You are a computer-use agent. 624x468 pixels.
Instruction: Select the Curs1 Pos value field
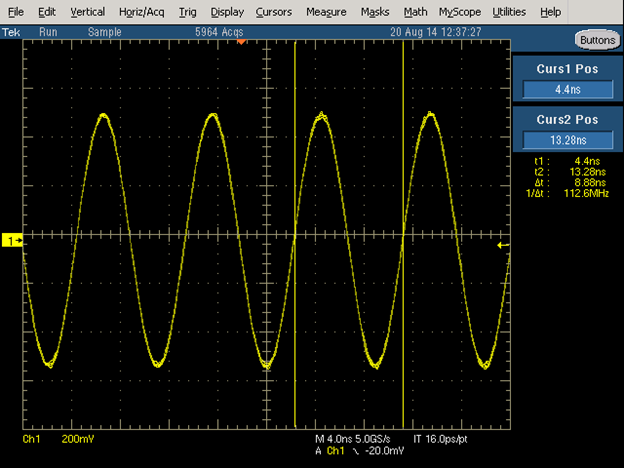[x=567, y=89]
